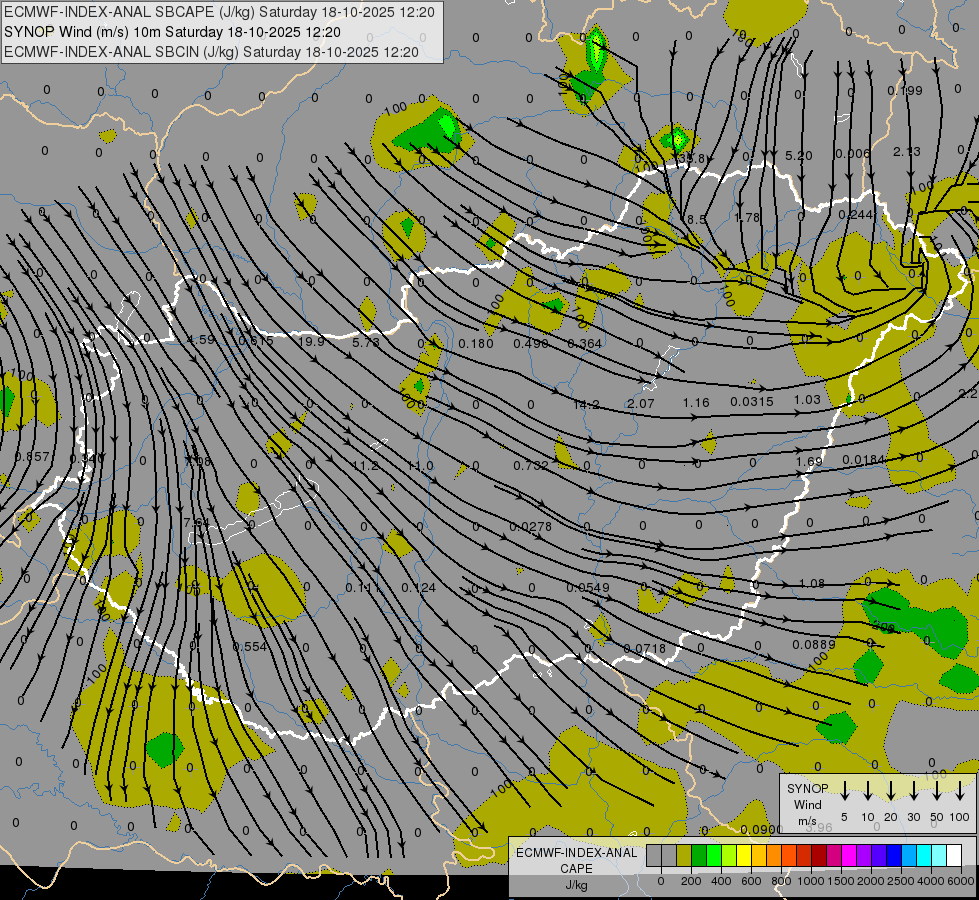This screenshot has width=979, height=900.
Task: Click the SYNOP Wind m/s legend label
Action: click(x=807, y=804)
